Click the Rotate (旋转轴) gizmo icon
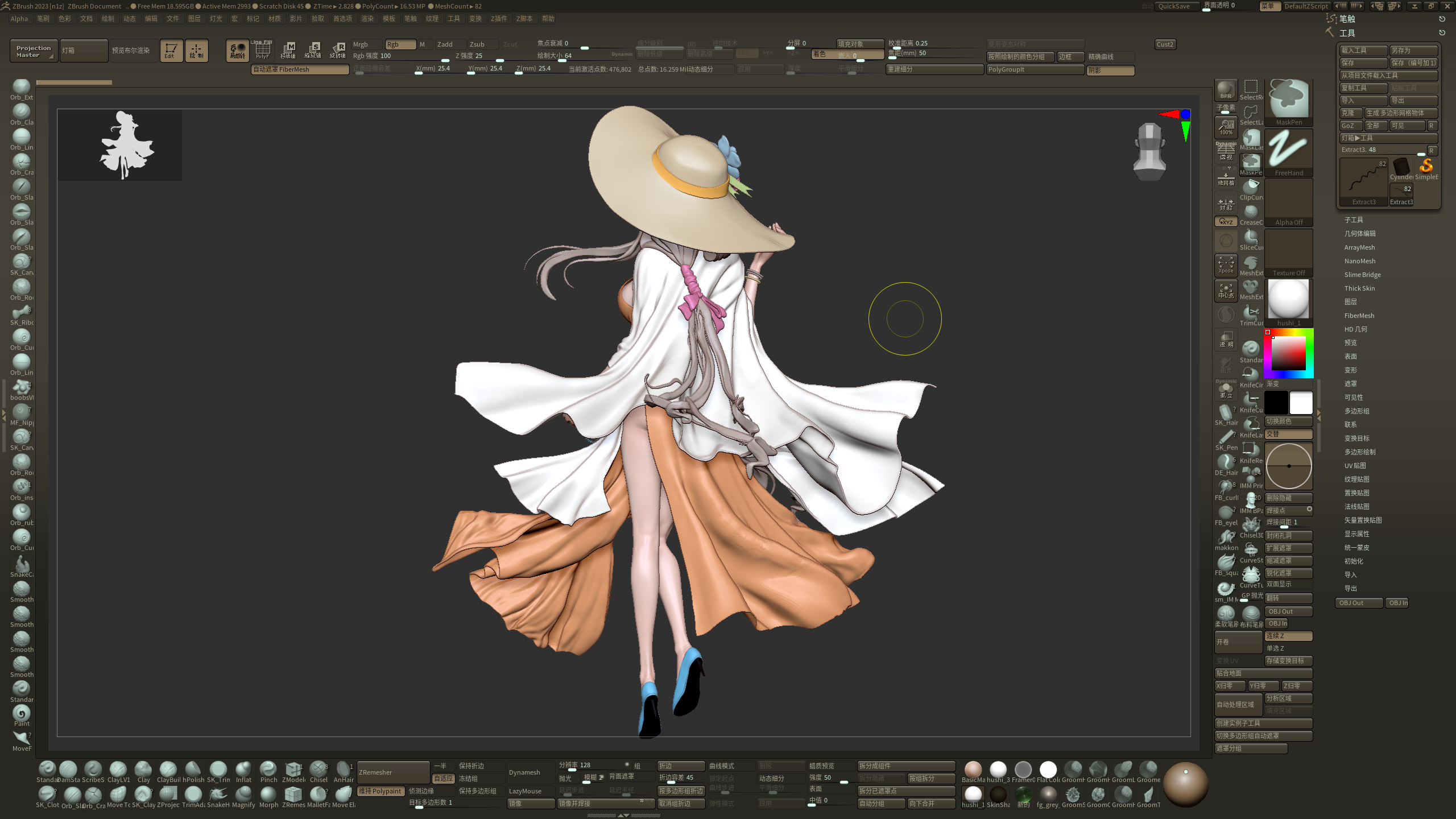 click(338, 49)
